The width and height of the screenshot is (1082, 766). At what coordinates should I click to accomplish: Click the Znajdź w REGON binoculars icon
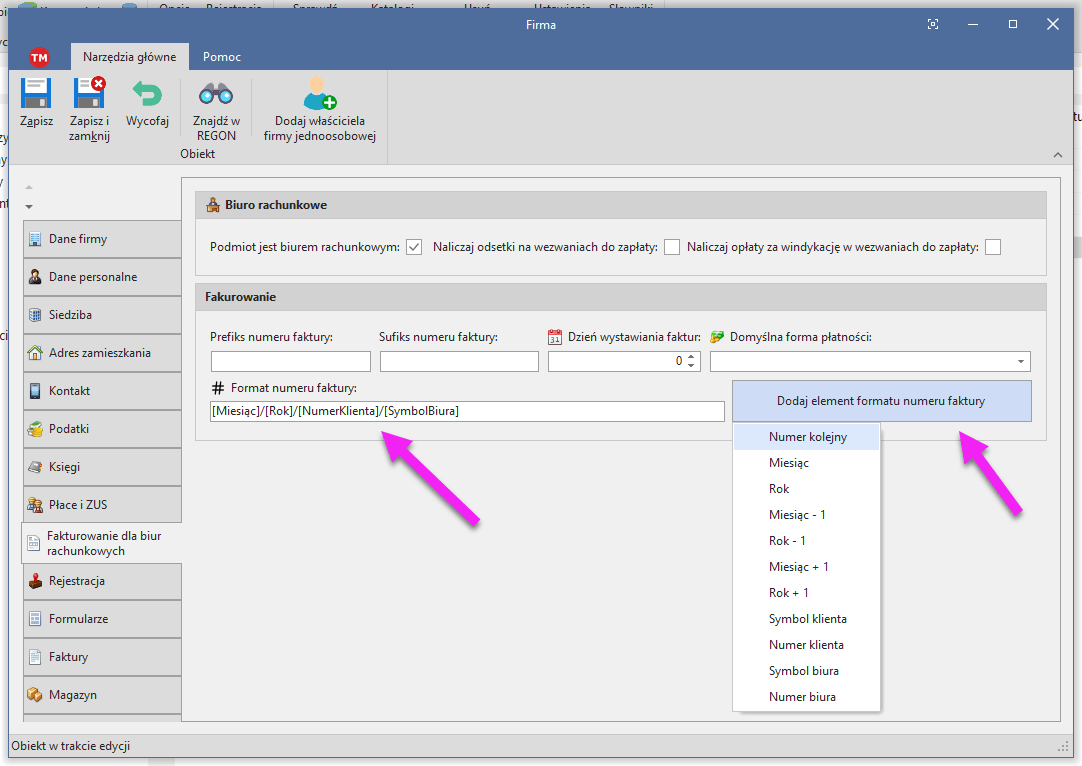pos(216,94)
